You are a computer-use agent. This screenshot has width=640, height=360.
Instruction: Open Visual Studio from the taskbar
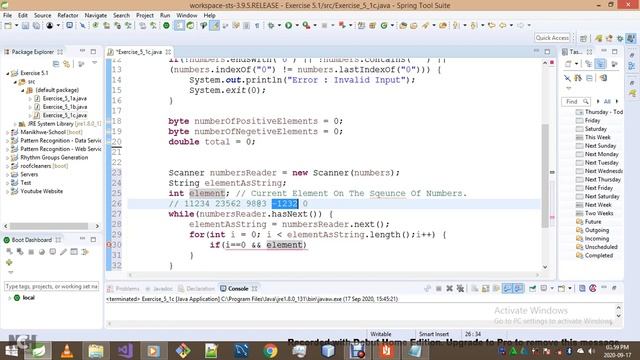tap(125, 351)
